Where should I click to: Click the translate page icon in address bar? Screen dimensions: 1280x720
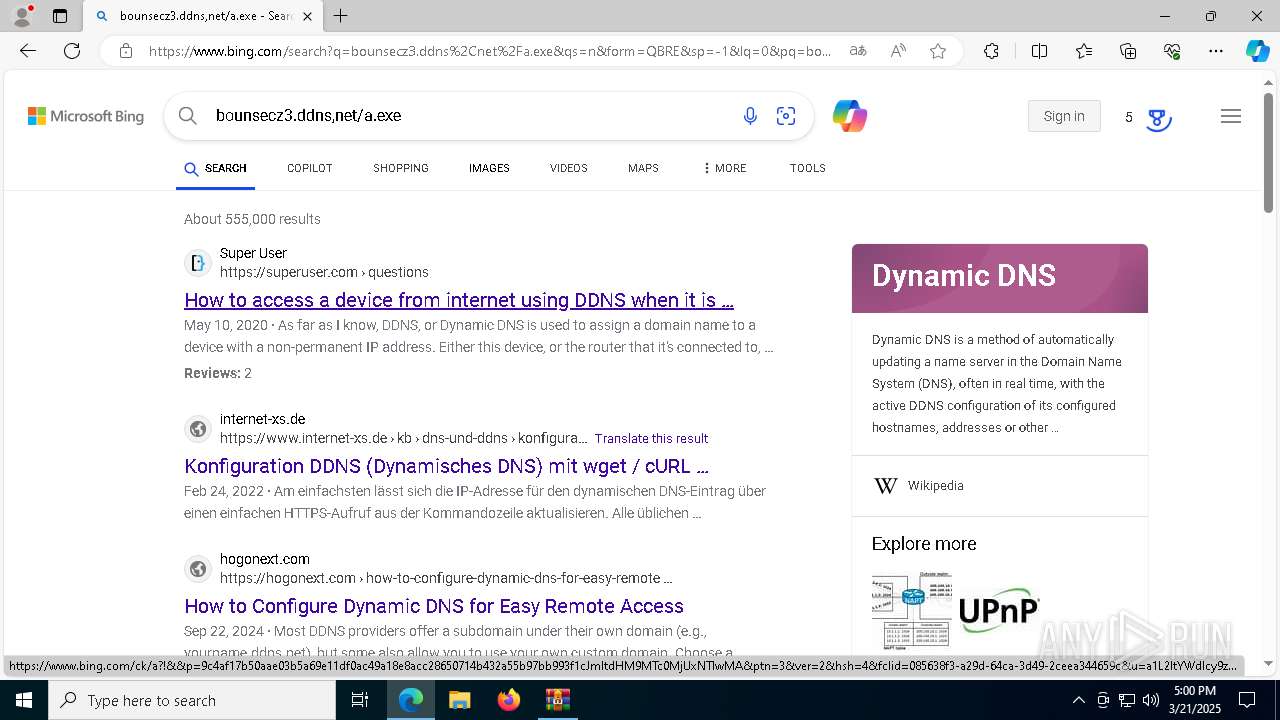pos(858,51)
